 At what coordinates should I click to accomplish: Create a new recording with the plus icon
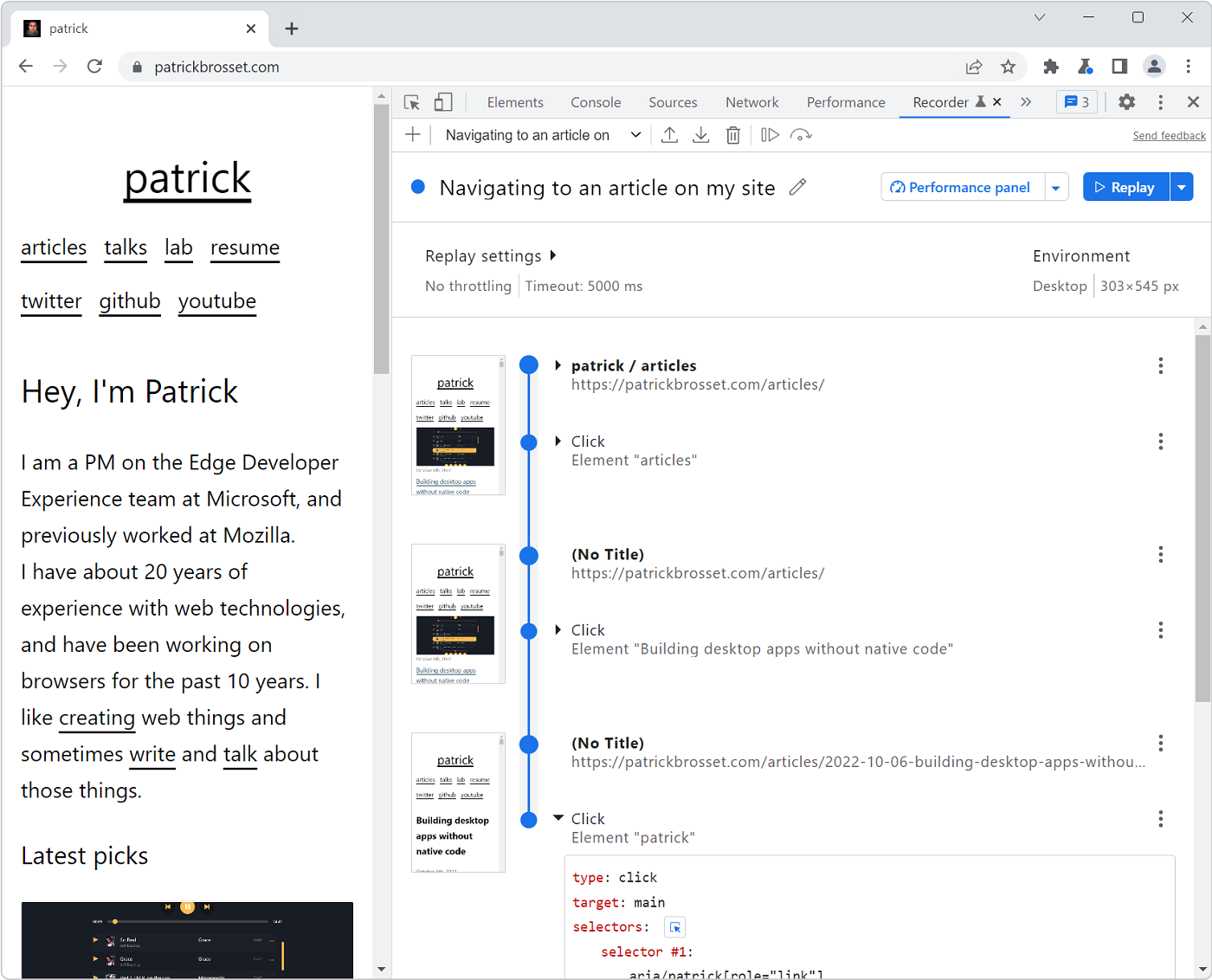pyautogui.click(x=412, y=134)
